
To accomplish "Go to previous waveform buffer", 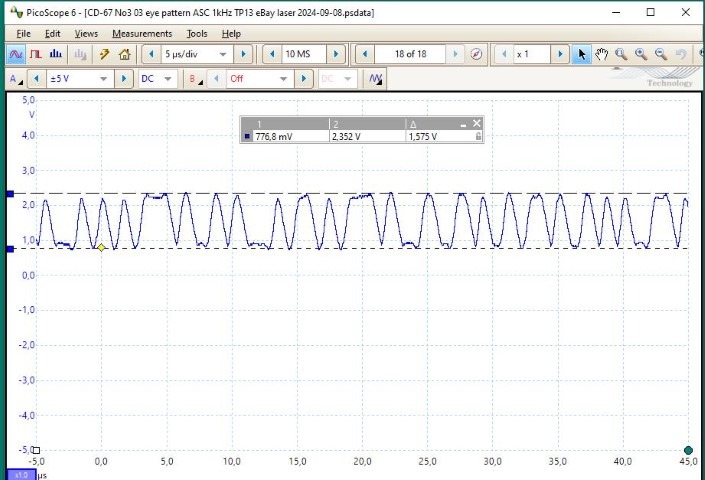I will (x=365, y=54).
